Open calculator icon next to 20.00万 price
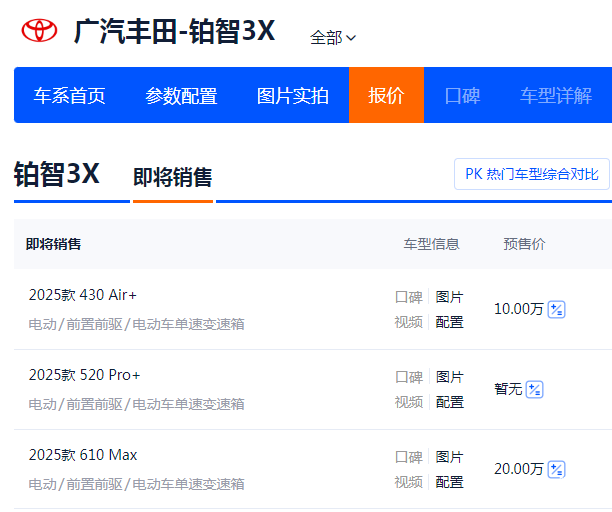 (x=557, y=469)
